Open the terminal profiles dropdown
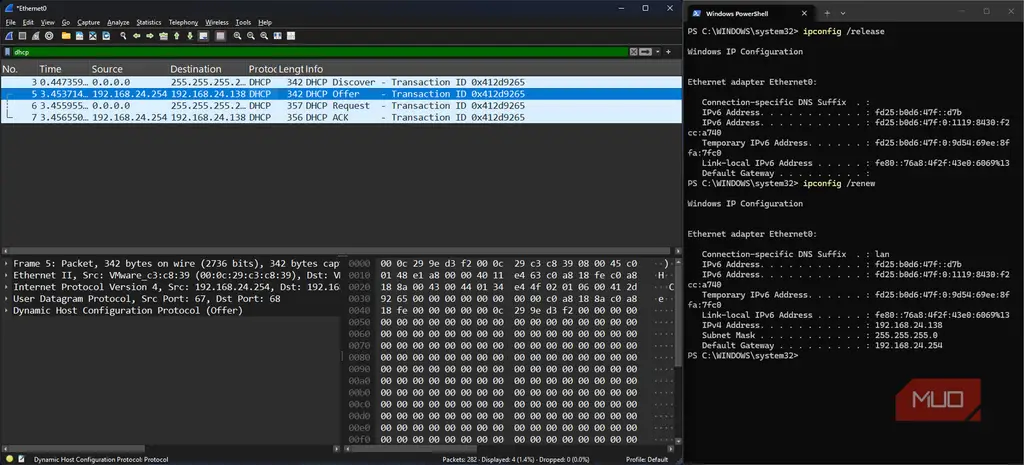 (x=842, y=13)
